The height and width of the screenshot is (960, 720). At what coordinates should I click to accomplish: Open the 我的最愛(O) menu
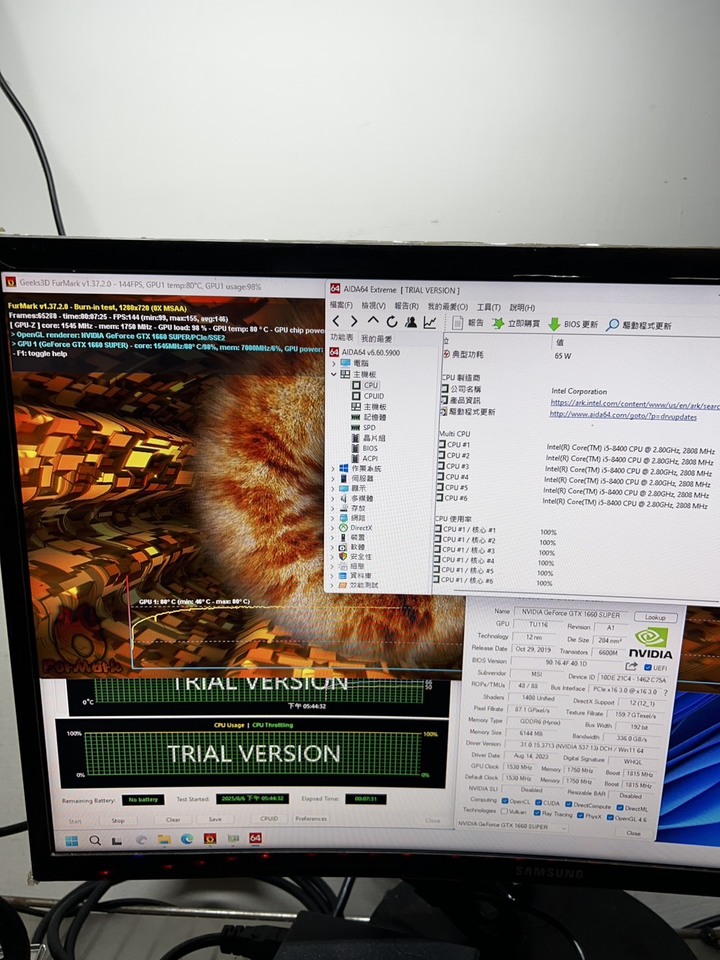448,307
